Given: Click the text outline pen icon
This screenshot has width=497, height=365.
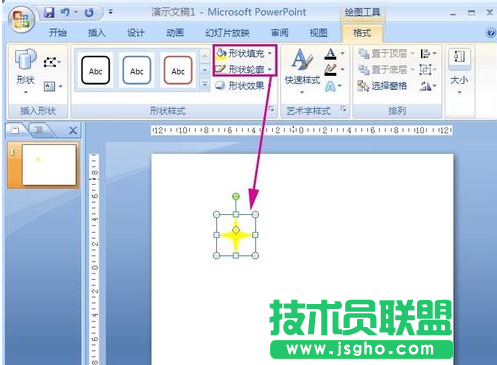Looking at the screenshot, I should (x=330, y=69).
